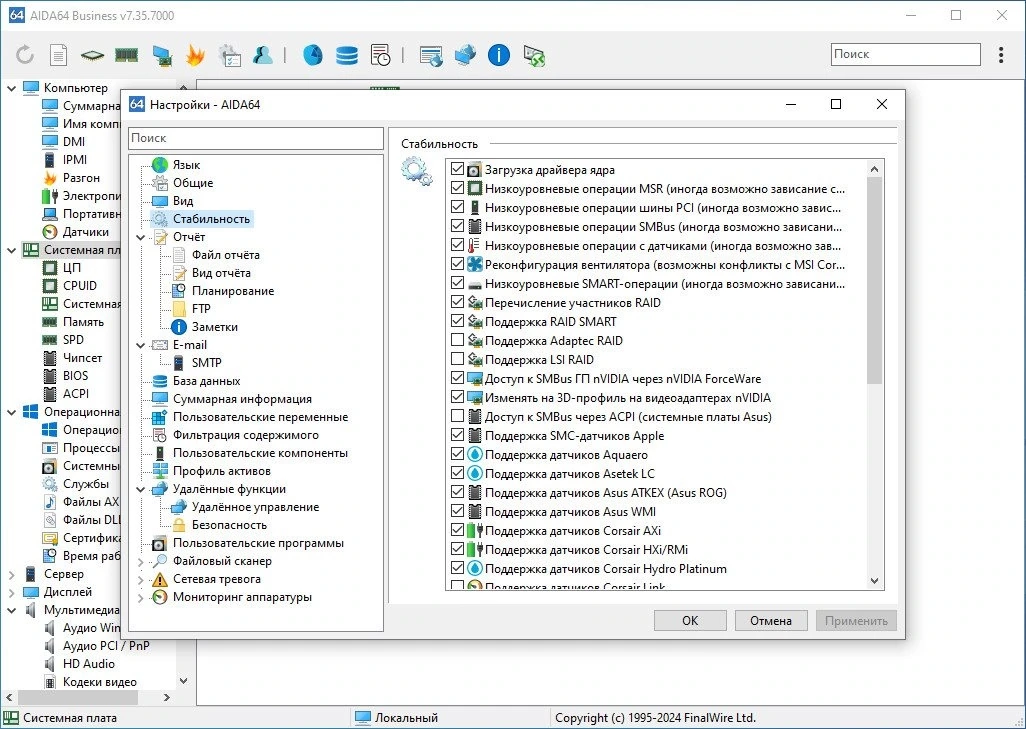The width and height of the screenshot is (1026, 729).
Task: Click the Применить button
Action: [856, 620]
